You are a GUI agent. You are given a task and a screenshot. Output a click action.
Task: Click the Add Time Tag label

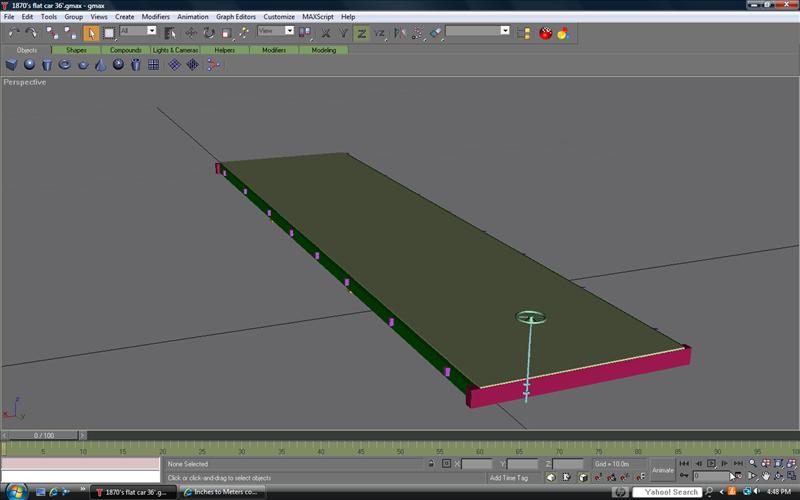(x=509, y=478)
